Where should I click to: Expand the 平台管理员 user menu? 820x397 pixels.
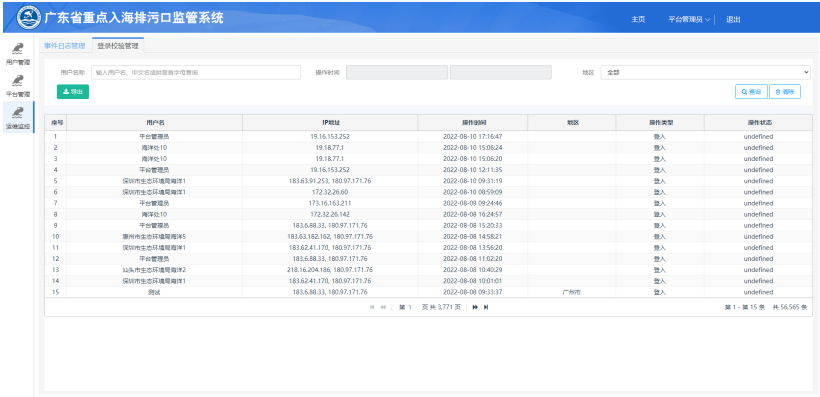pos(689,19)
